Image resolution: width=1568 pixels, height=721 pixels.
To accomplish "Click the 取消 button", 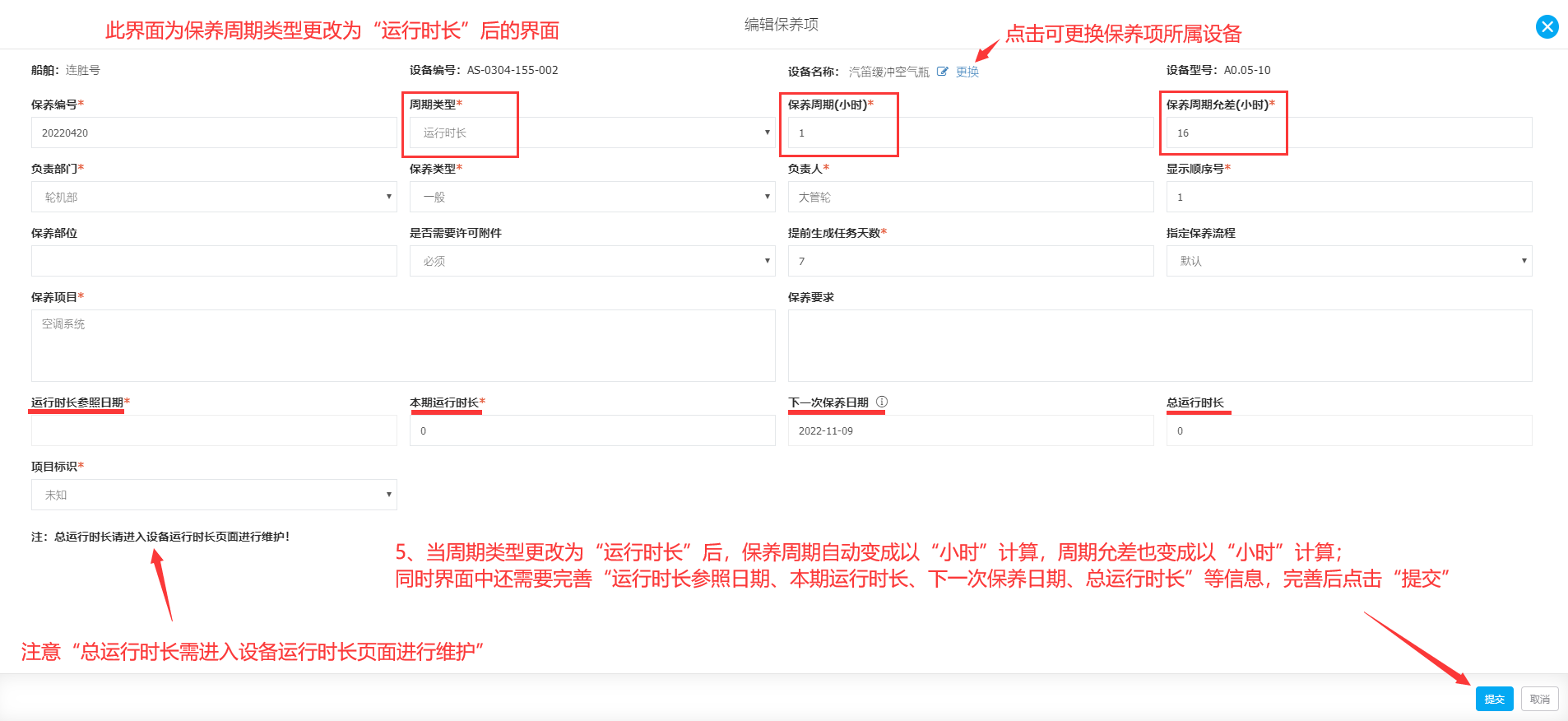I will tap(1540, 699).
